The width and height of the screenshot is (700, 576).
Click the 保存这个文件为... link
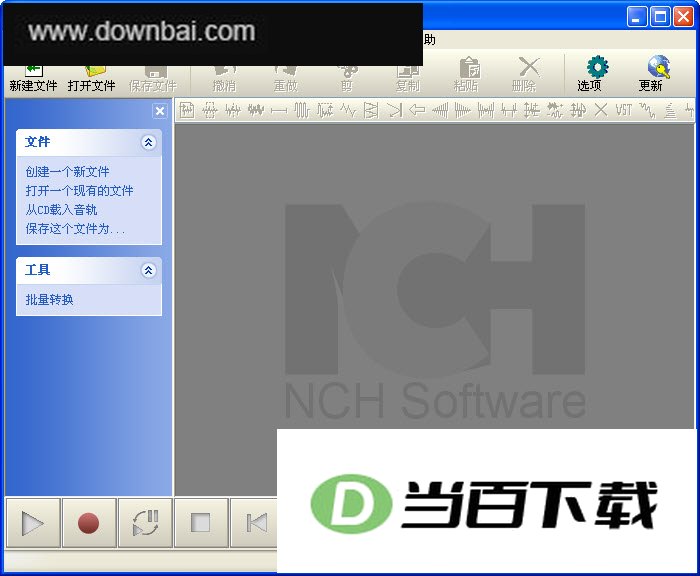coord(75,229)
